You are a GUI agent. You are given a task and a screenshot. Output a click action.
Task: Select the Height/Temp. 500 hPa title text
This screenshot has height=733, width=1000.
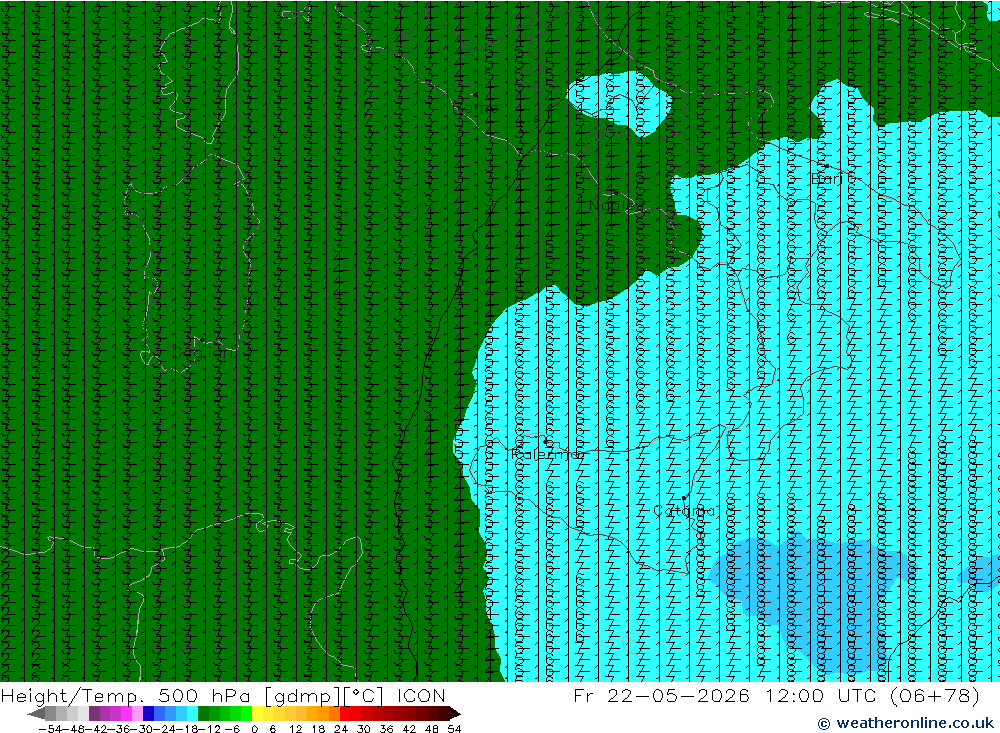tap(126, 695)
